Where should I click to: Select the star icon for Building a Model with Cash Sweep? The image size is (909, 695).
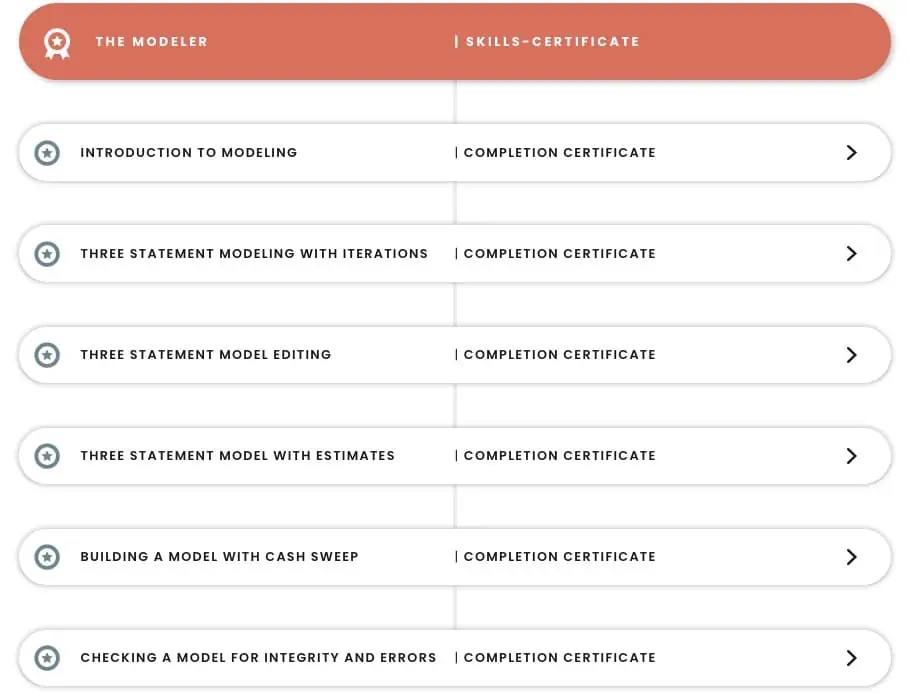click(x=46, y=556)
